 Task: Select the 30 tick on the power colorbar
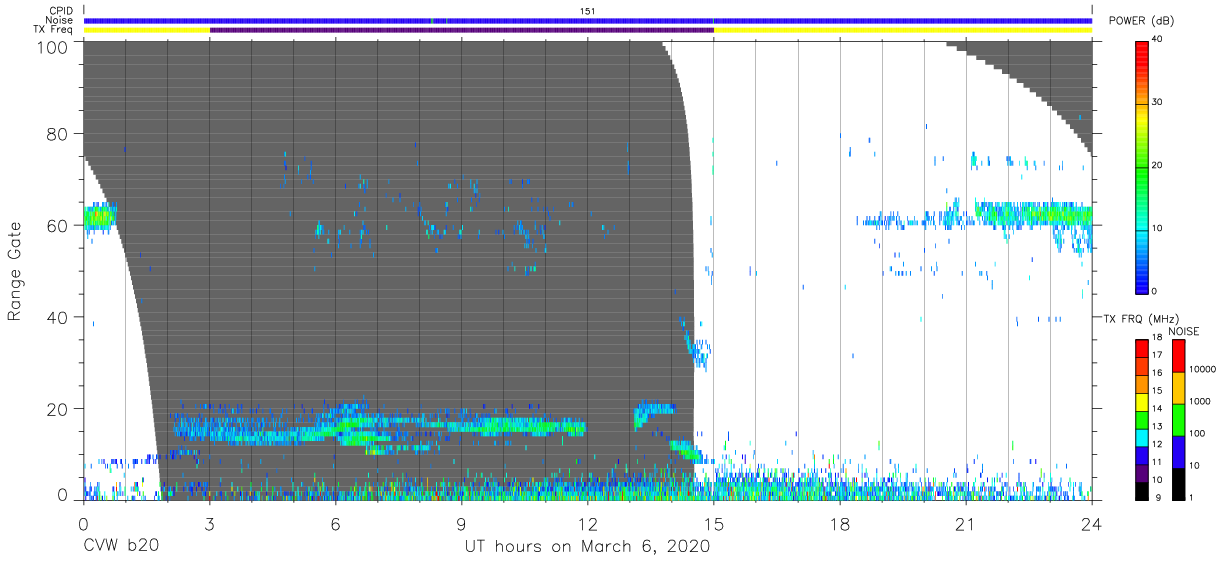tap(1159, 102)
